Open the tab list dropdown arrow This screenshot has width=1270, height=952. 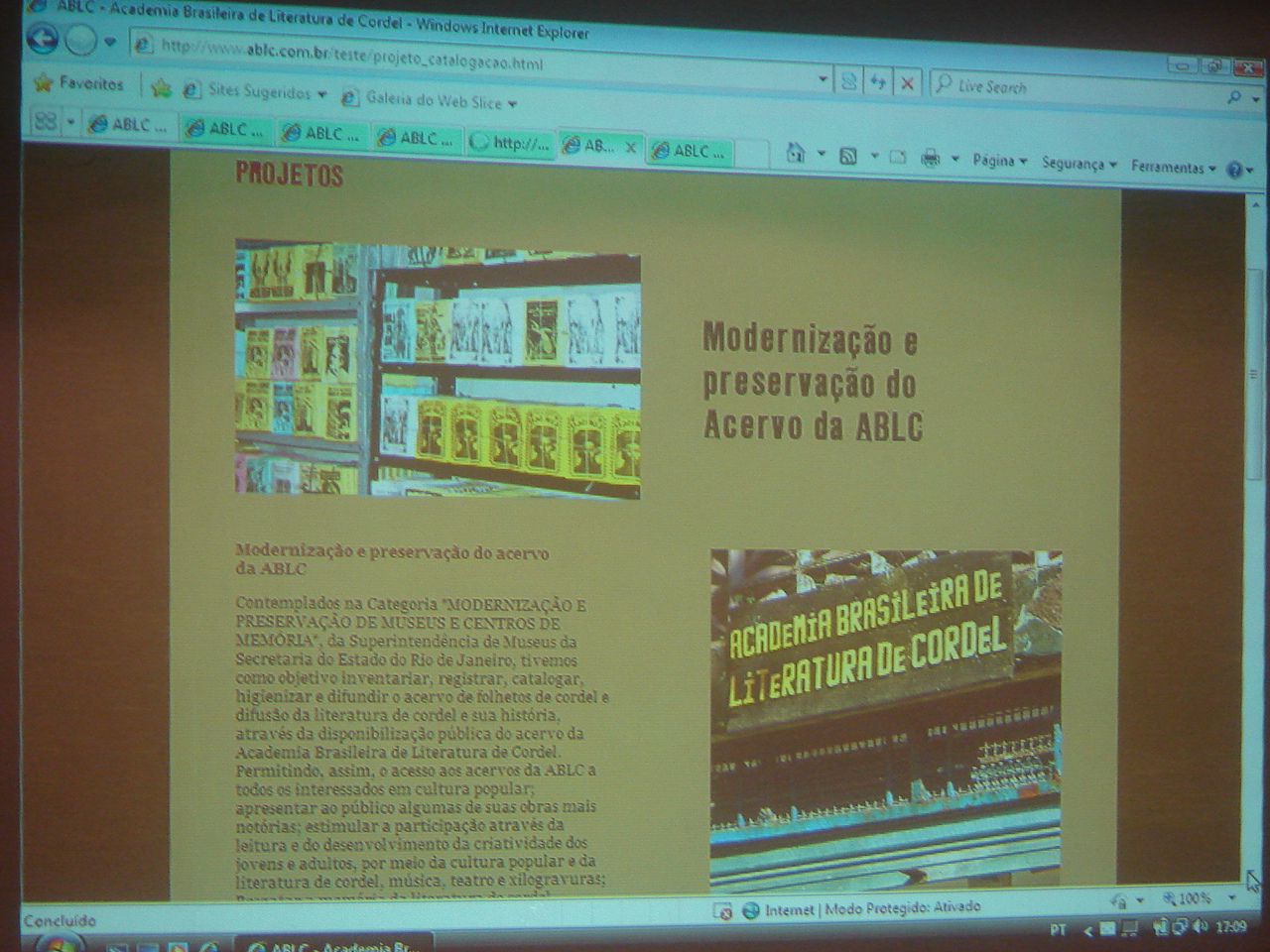coord(70,123)
